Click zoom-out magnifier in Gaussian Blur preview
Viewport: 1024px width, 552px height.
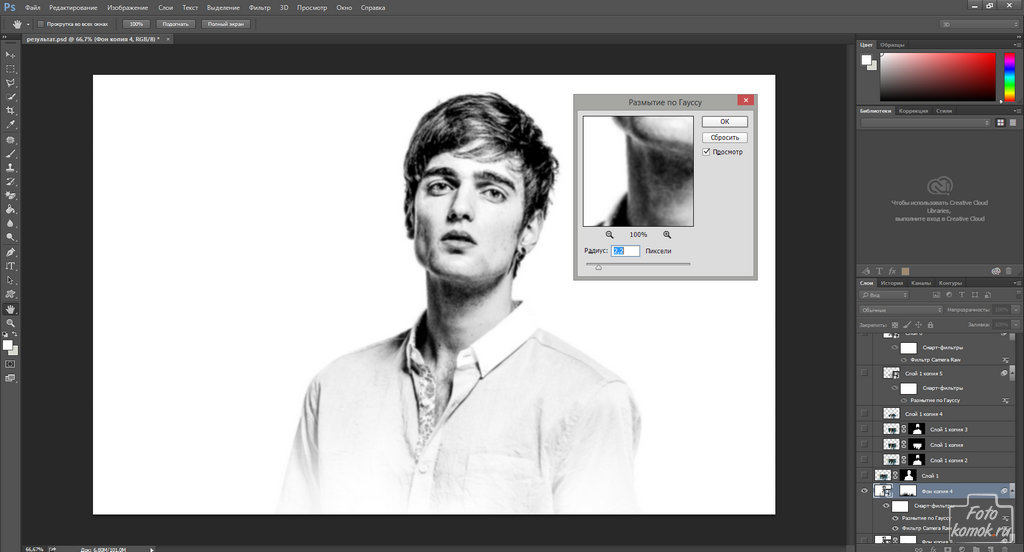pos(609,234)
